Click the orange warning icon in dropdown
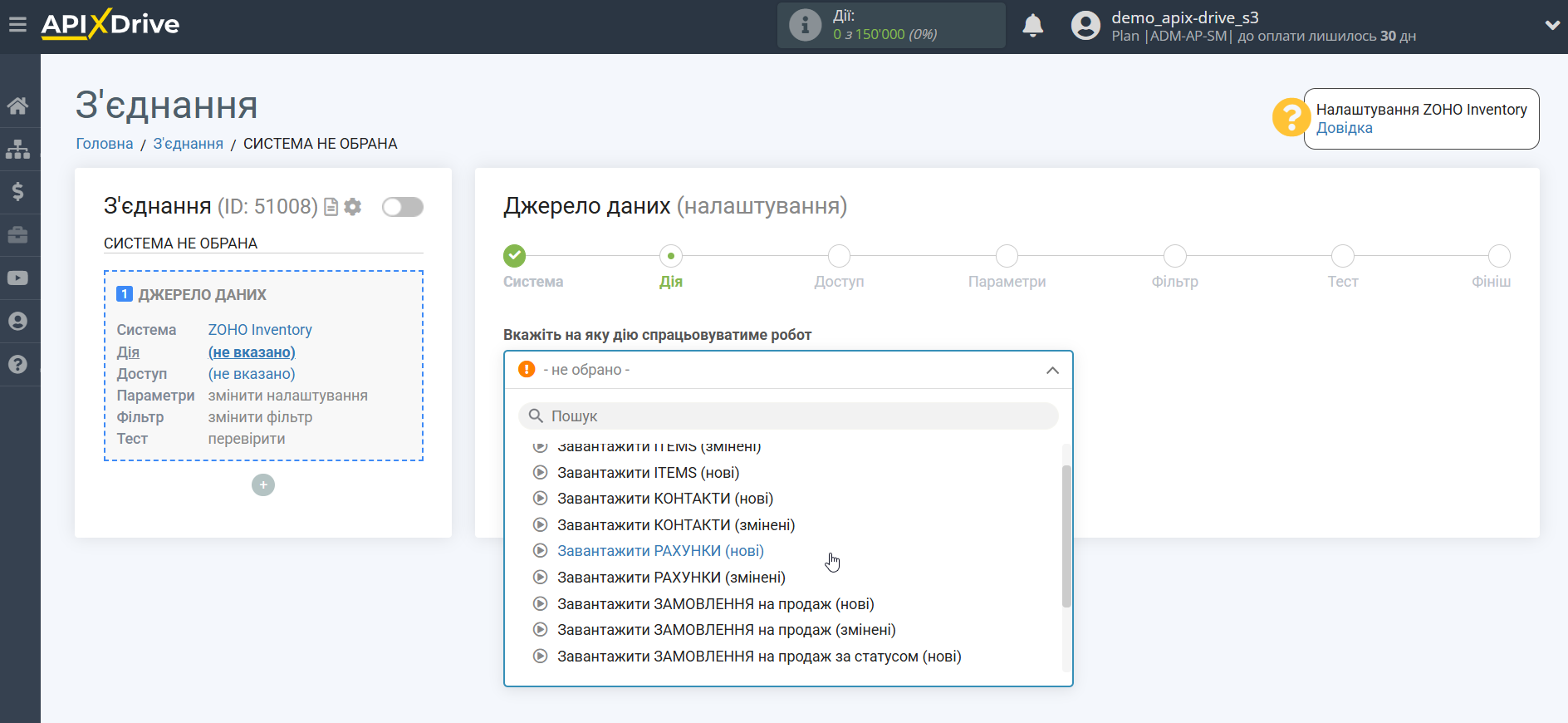The image size is (1568, 723). click(x=527, y=369)
